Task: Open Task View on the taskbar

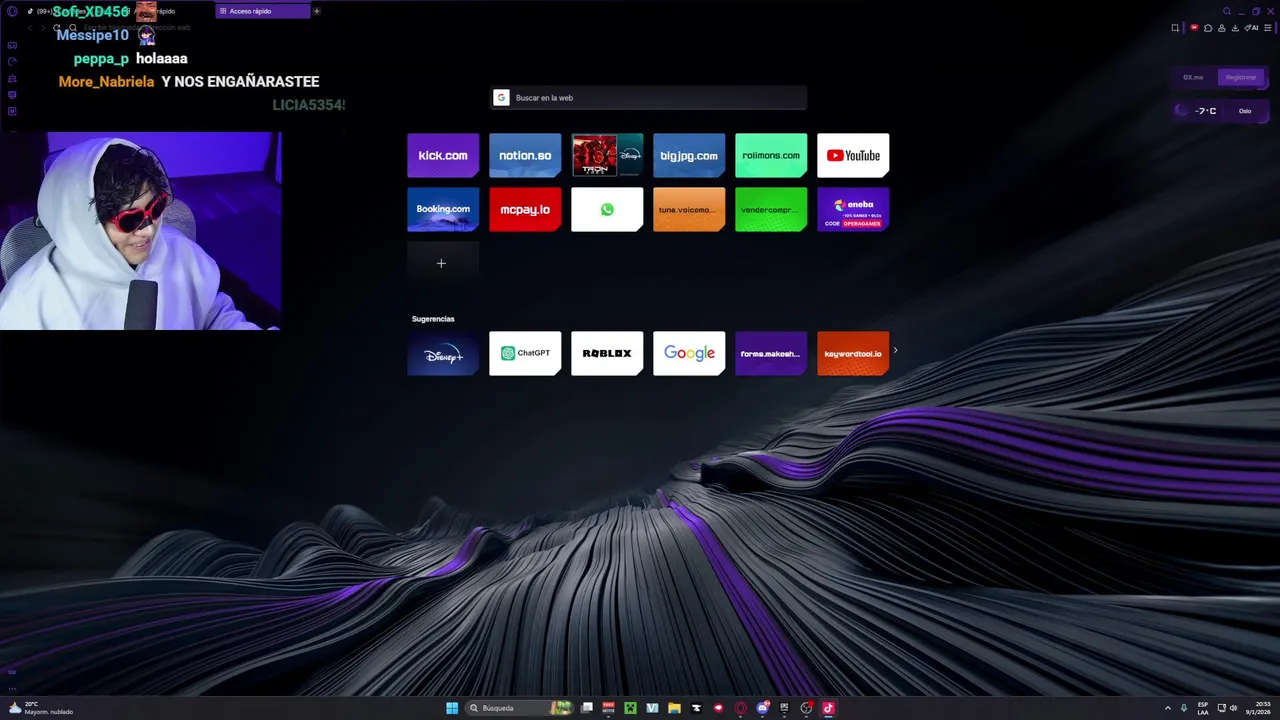Action: [x=587, y=708]
